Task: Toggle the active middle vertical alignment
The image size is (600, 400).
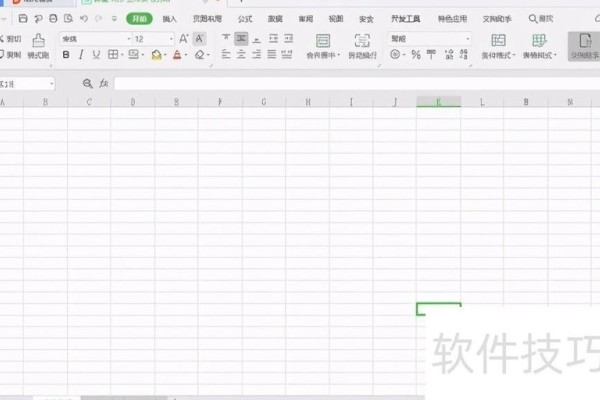Action: click(x=241, y=38)
